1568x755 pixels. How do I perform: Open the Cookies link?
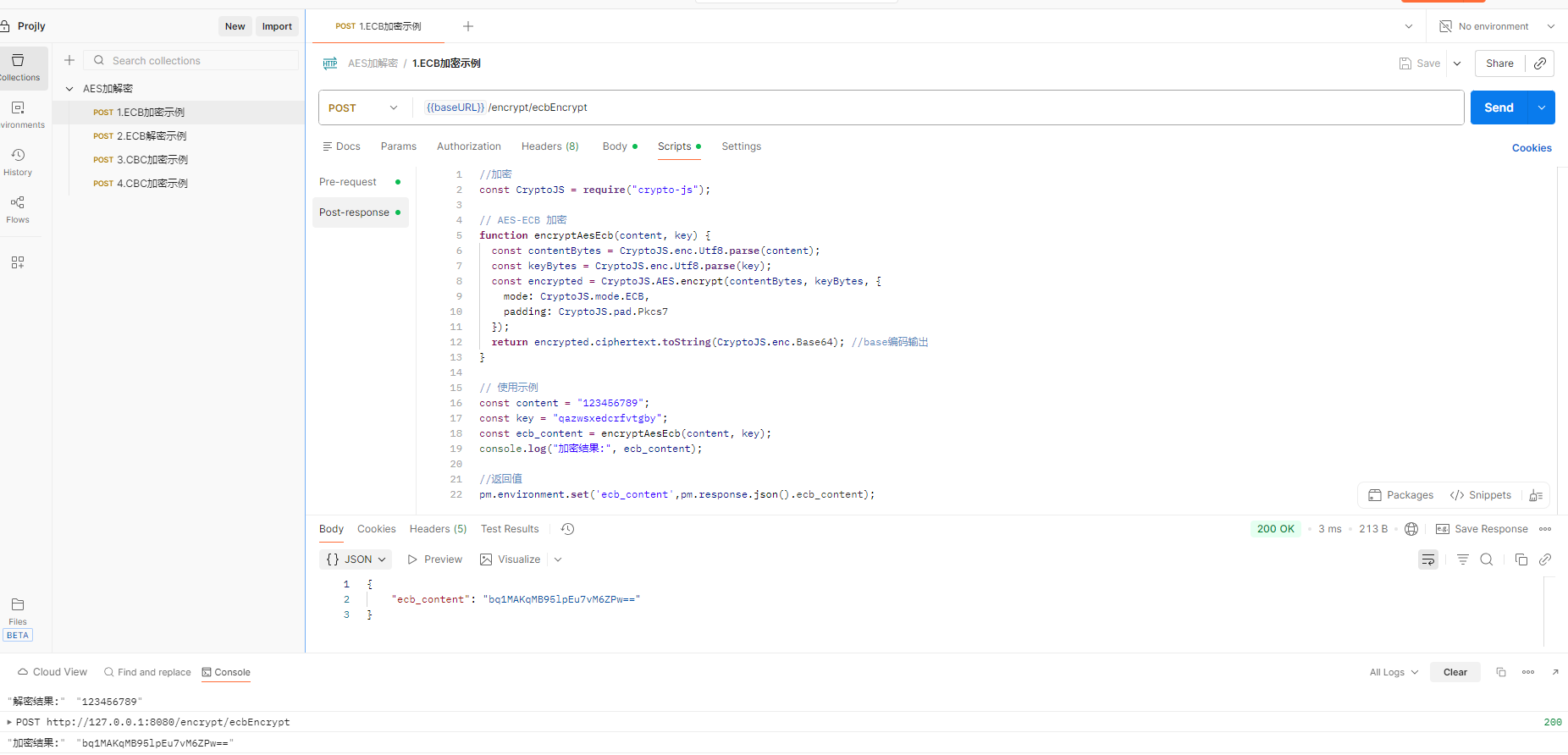[1532, 148]
